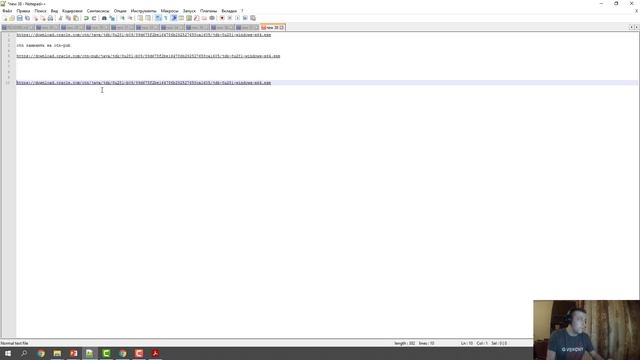Open the Вид menu
The image size is (640, 360).
(54, 11)
